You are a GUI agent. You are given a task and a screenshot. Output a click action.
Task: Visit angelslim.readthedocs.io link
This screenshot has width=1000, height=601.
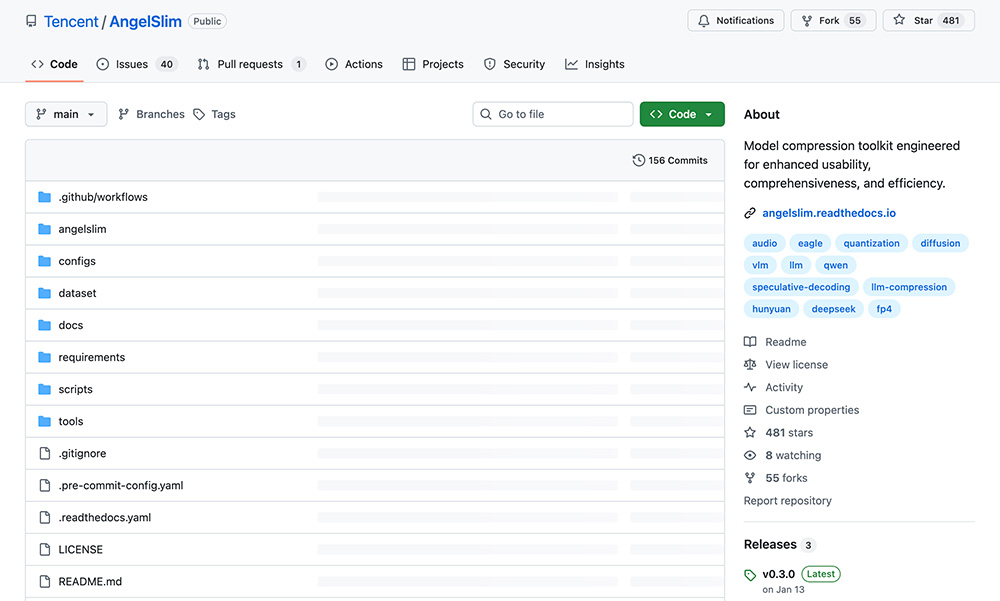pos(828,213)
